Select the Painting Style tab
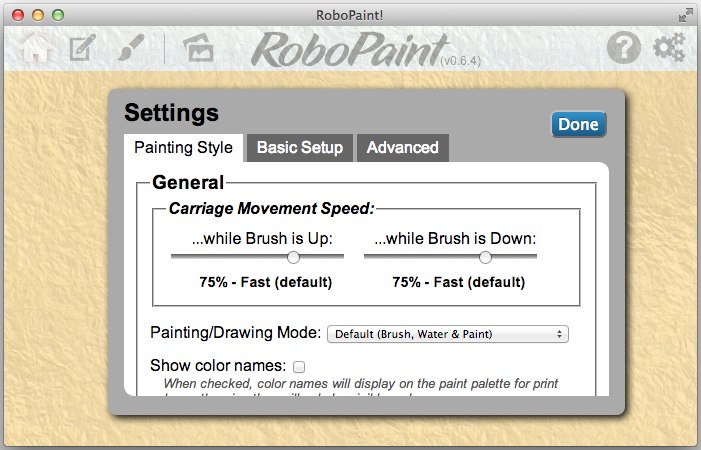The height and width of the screenshot is (450, 701). click(183, 147)
